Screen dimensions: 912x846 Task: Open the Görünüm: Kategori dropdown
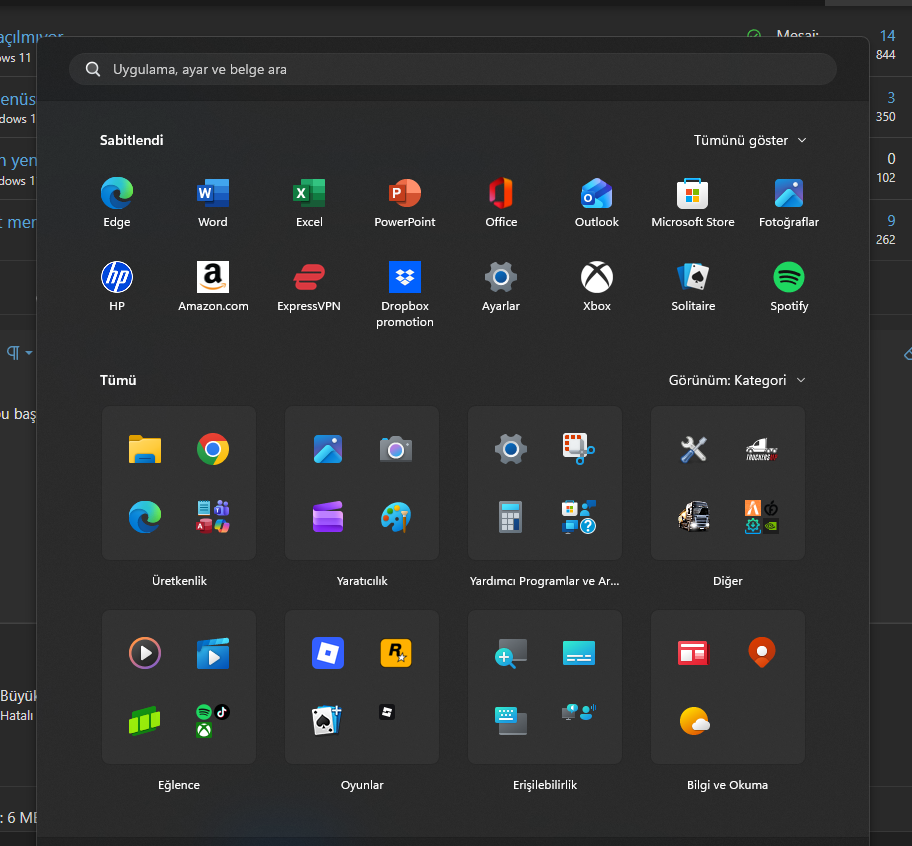tap(737, 380)
